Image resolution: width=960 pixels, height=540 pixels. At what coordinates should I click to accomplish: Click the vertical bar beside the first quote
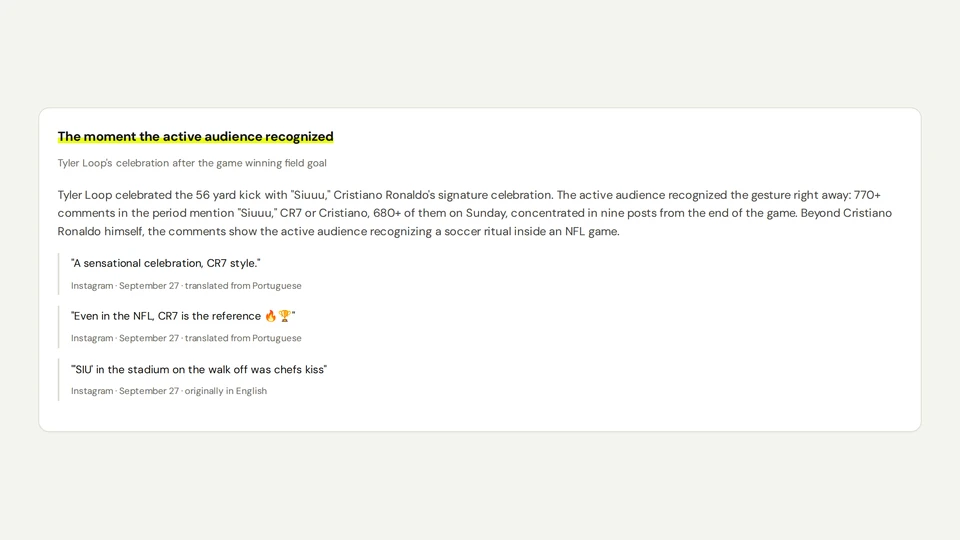point(59,274)
